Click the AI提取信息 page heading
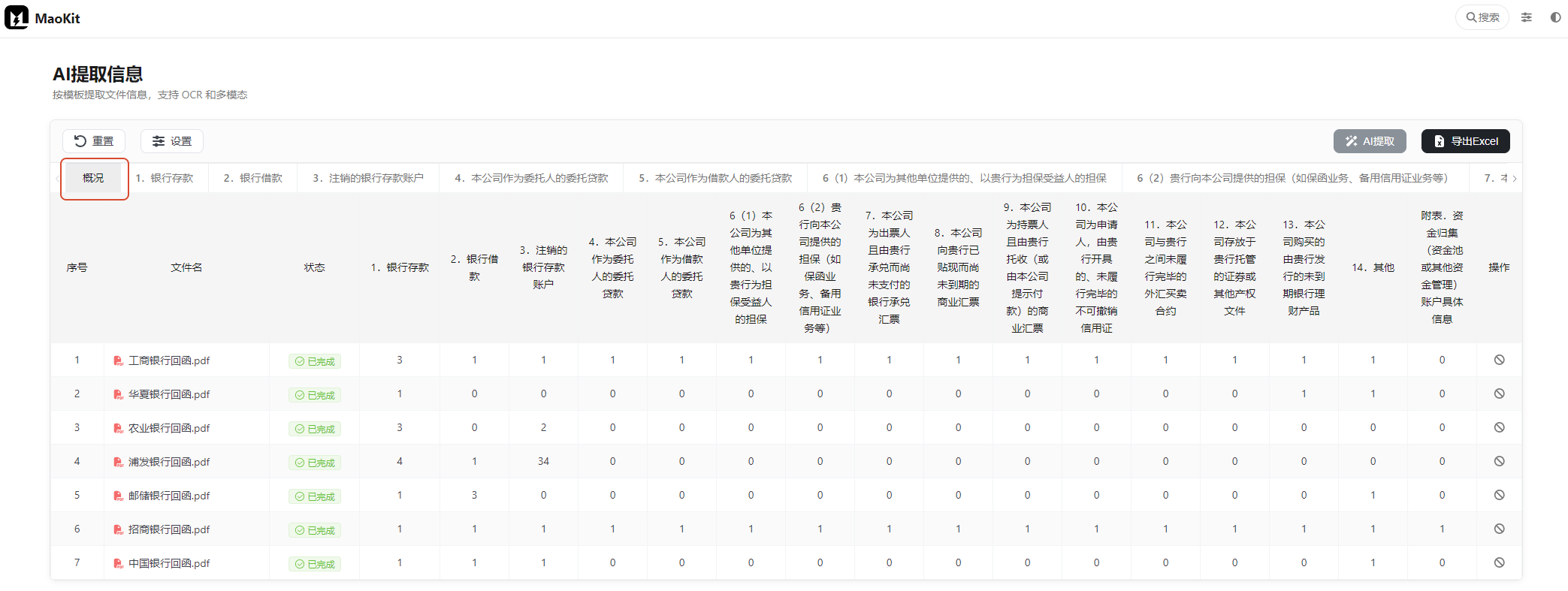The height and width of the screenshot is (591, 1568). 98,74
